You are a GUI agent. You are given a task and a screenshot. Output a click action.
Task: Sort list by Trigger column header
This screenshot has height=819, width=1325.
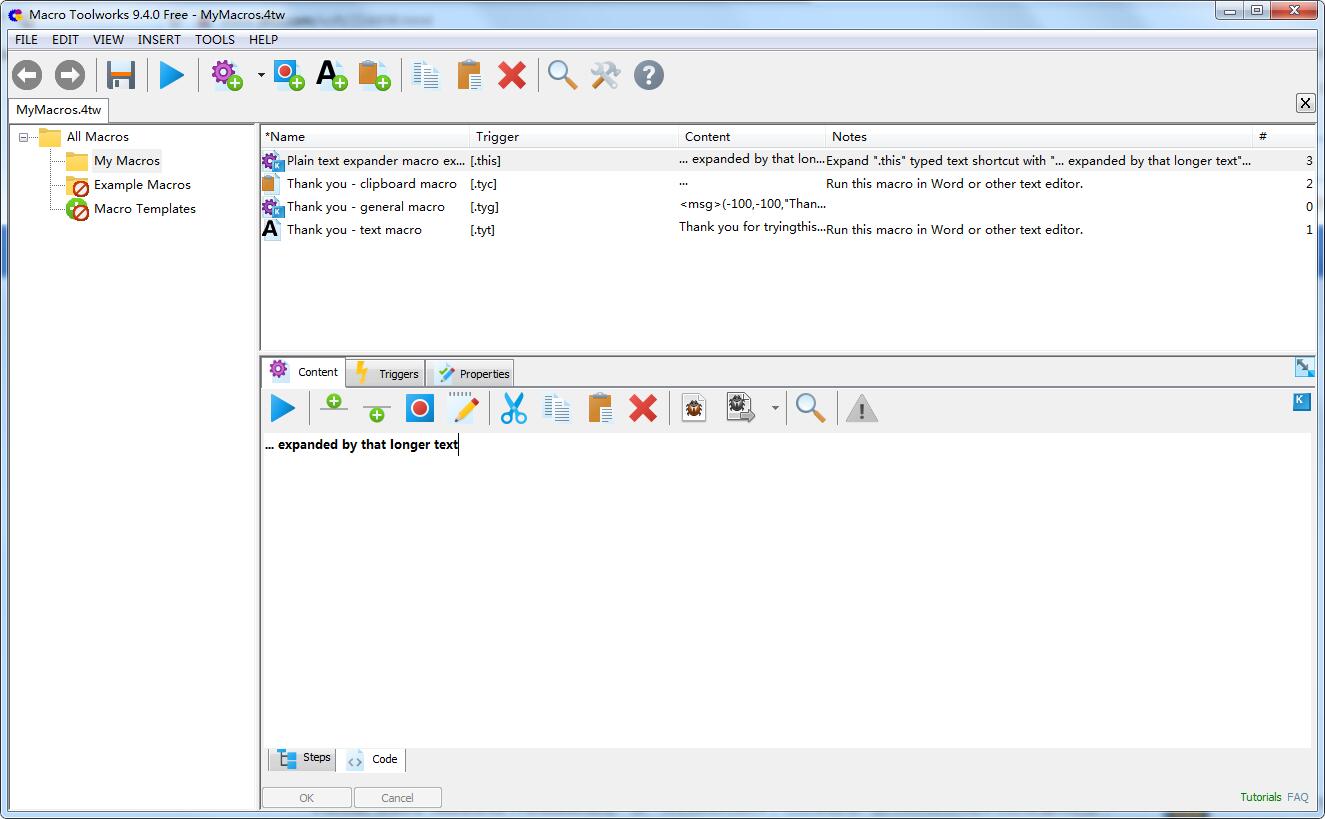574,136
